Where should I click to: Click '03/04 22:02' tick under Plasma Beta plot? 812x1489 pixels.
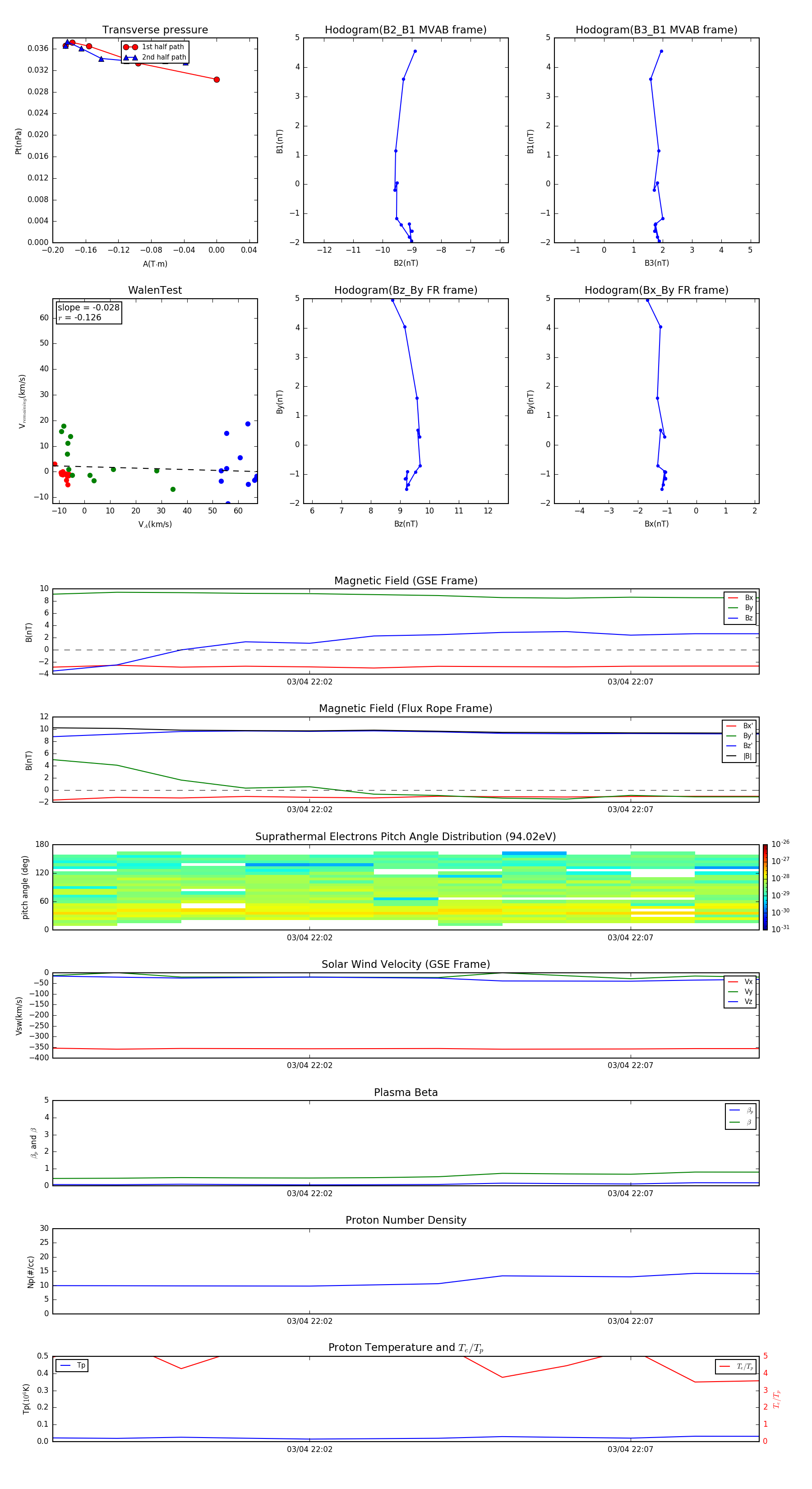click(x=310, y=1193)
